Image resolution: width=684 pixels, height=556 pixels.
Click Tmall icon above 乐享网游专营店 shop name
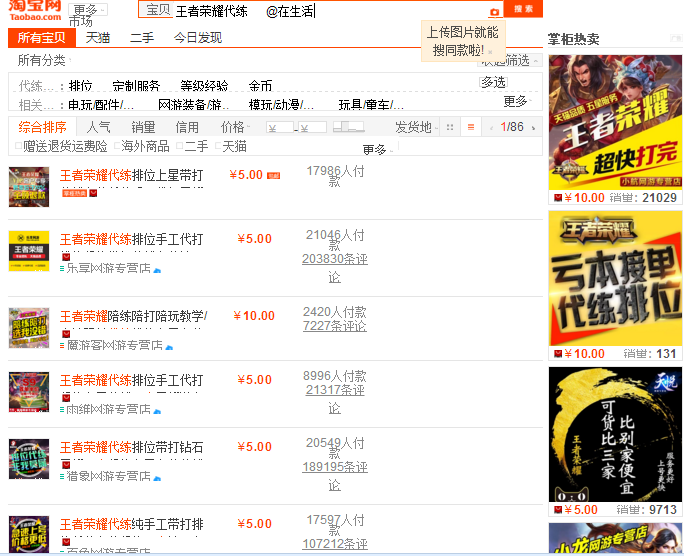tap(66, 257)
